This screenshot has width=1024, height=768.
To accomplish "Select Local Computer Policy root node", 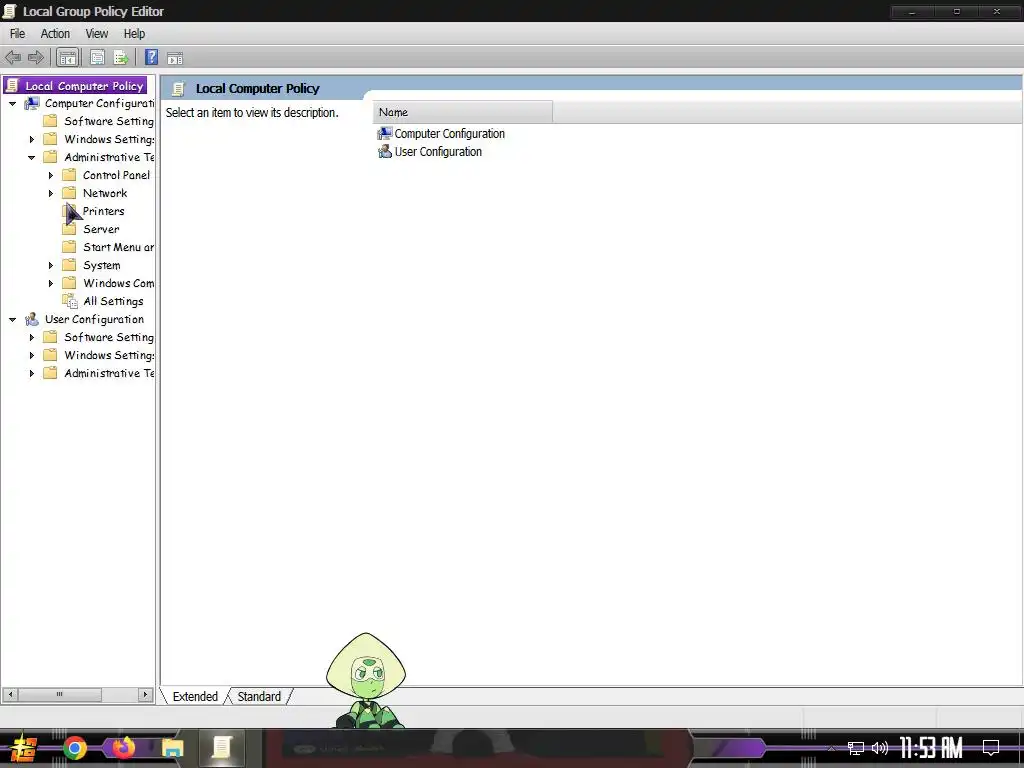I will coord(75,86).
